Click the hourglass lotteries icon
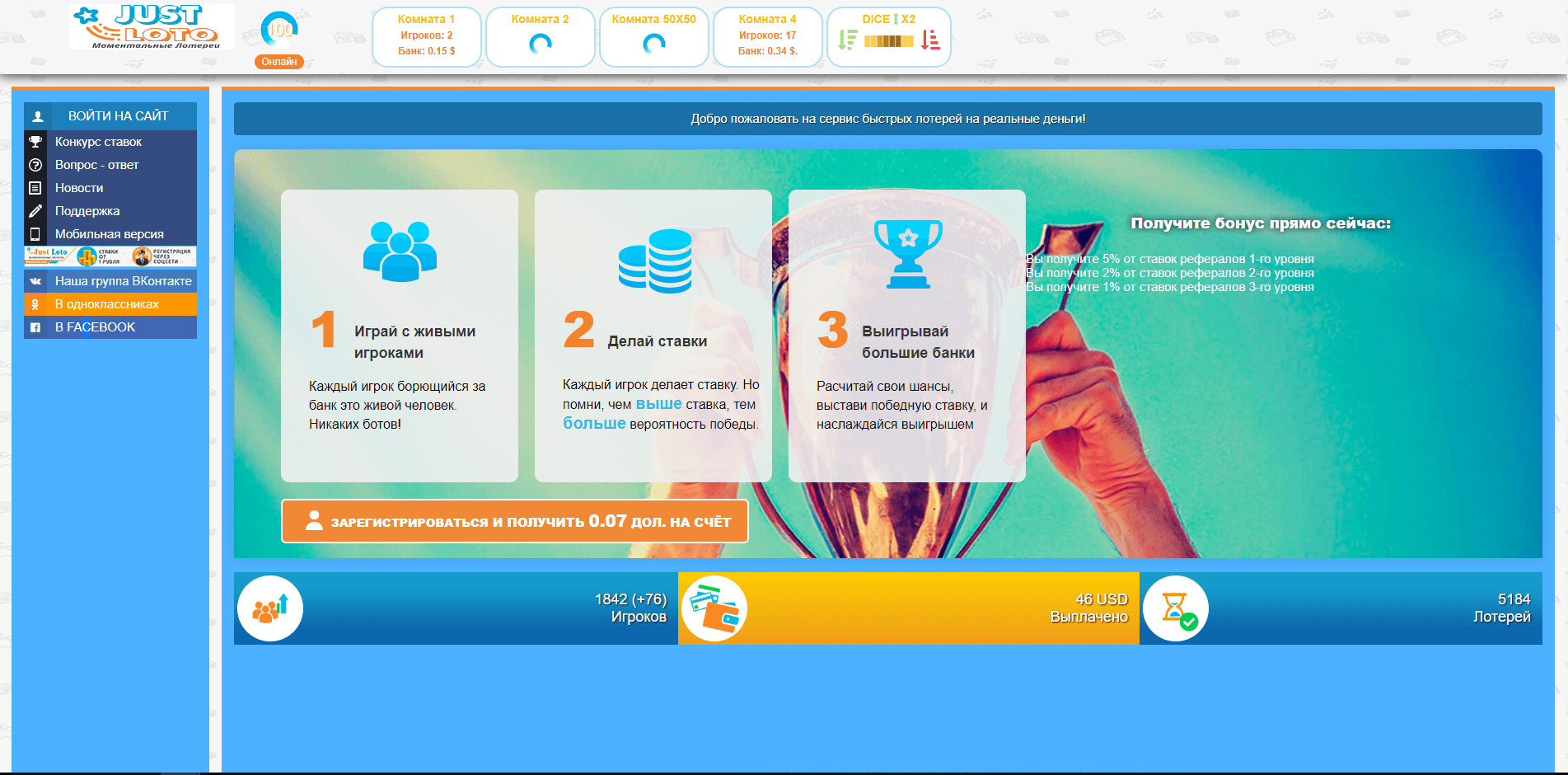Screen dimensions: 1568x775 coord(1176,608)
